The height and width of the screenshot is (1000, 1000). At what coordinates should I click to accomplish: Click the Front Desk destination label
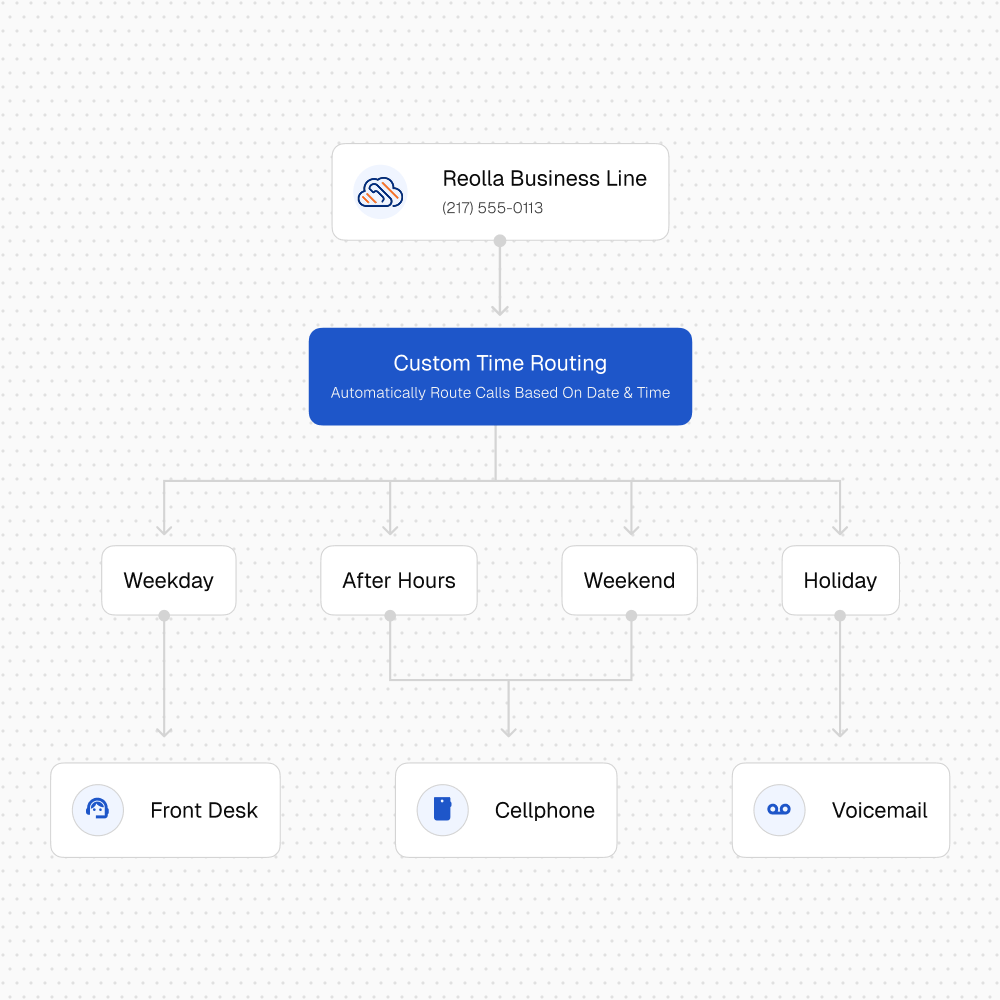204,811
